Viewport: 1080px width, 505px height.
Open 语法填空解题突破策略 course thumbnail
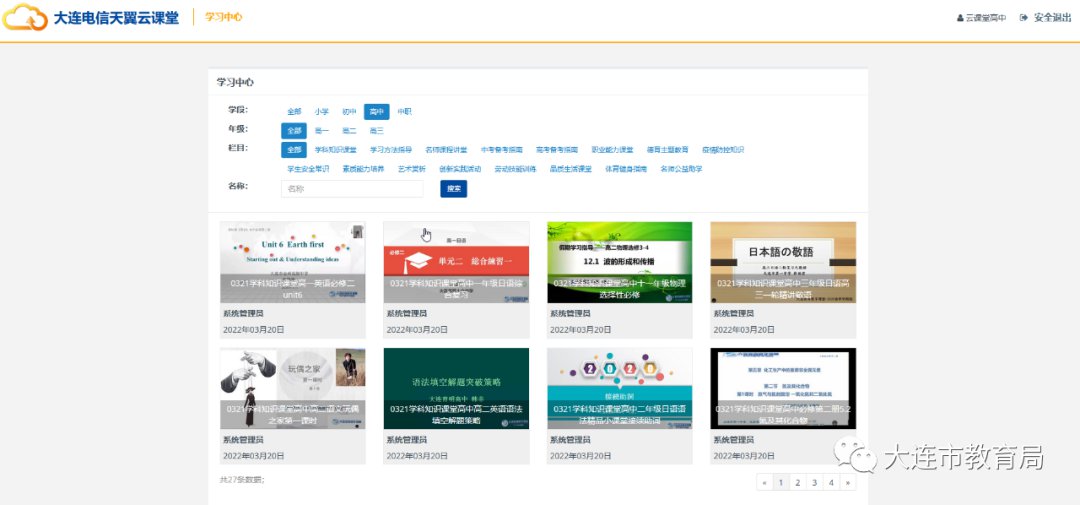coord(456,388)
